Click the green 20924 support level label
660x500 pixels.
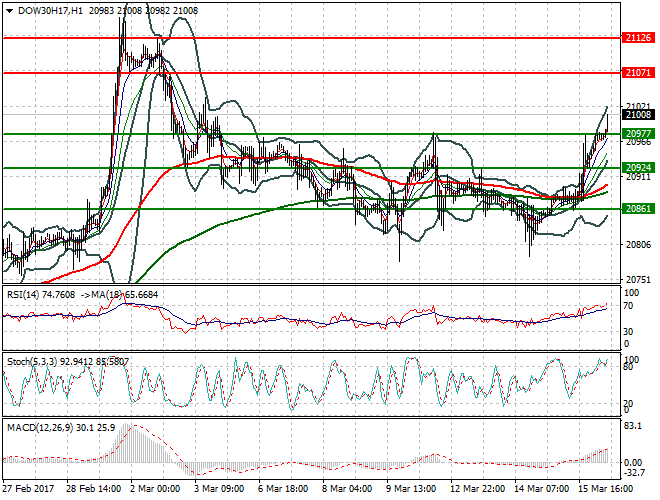point(638,168)
